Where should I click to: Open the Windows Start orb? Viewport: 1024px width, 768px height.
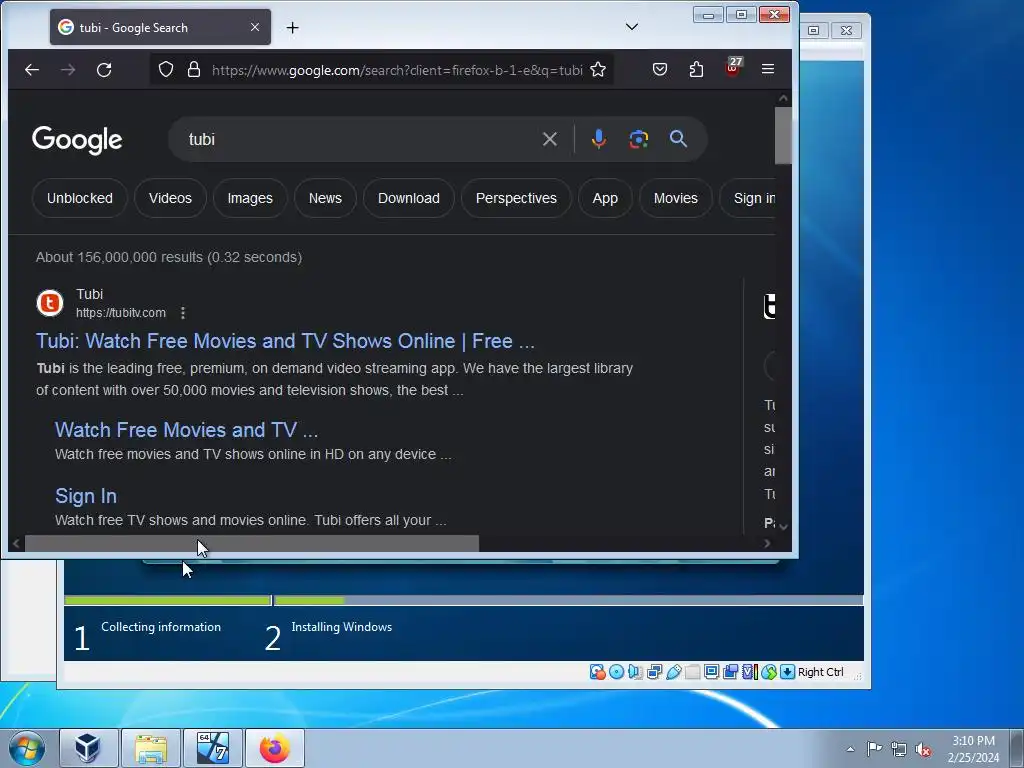(x=27, y=748)
